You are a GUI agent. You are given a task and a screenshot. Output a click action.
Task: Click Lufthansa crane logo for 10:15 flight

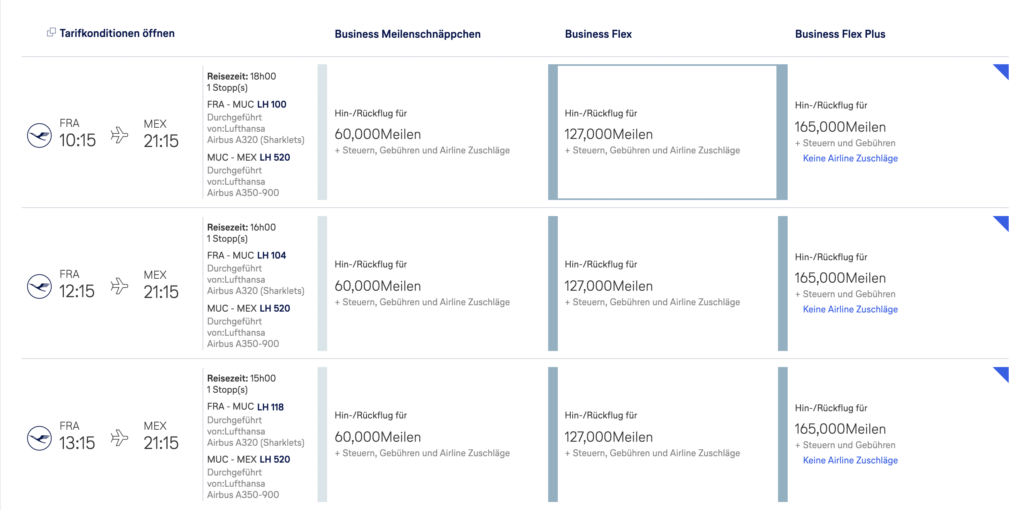coord(39,136)
